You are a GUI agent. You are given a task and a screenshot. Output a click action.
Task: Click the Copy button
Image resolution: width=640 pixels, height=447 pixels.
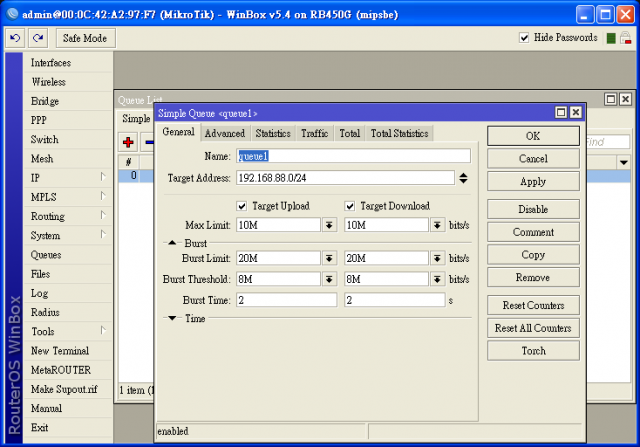tap(533, 255)
